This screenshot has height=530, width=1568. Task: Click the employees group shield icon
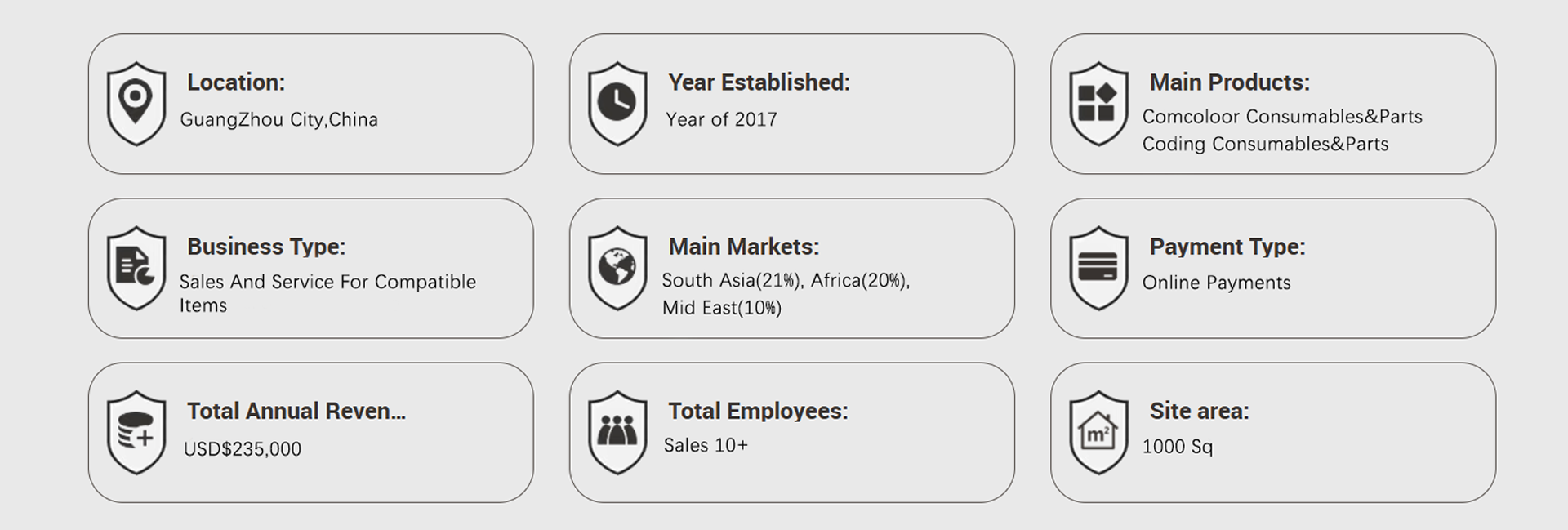(x=617, y=432)
